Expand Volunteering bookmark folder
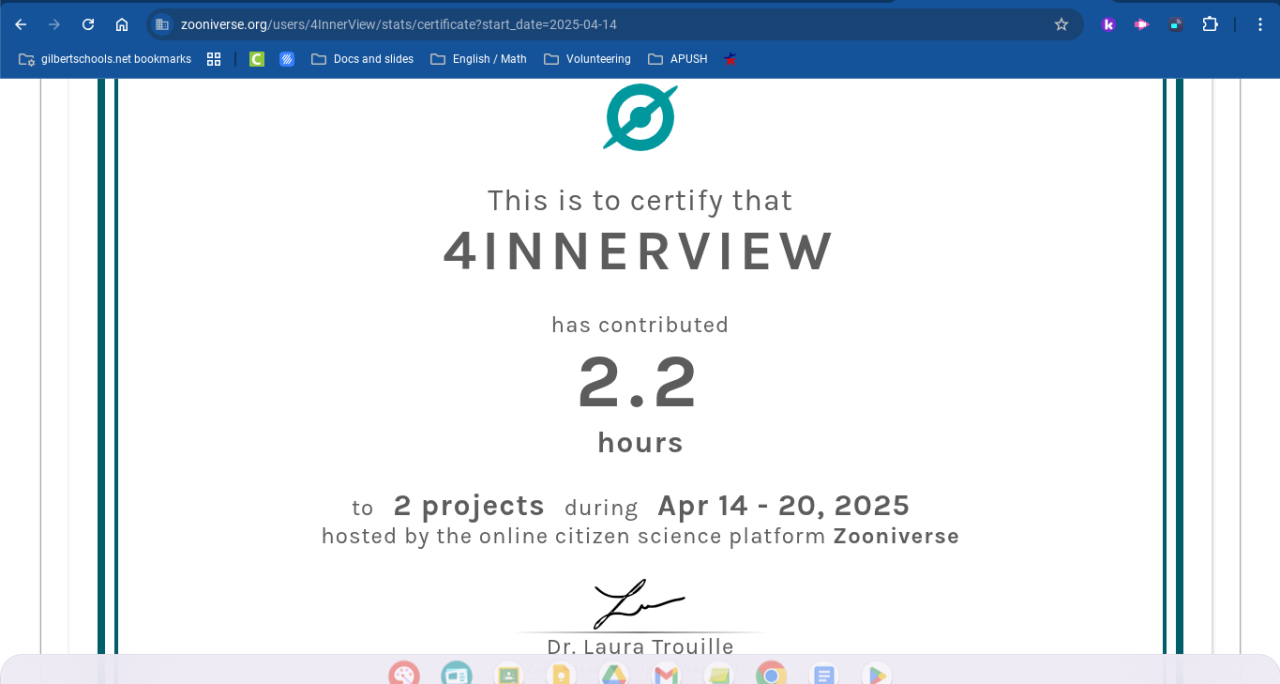Viewport: 1280px width, 684px height. [588, 59]
